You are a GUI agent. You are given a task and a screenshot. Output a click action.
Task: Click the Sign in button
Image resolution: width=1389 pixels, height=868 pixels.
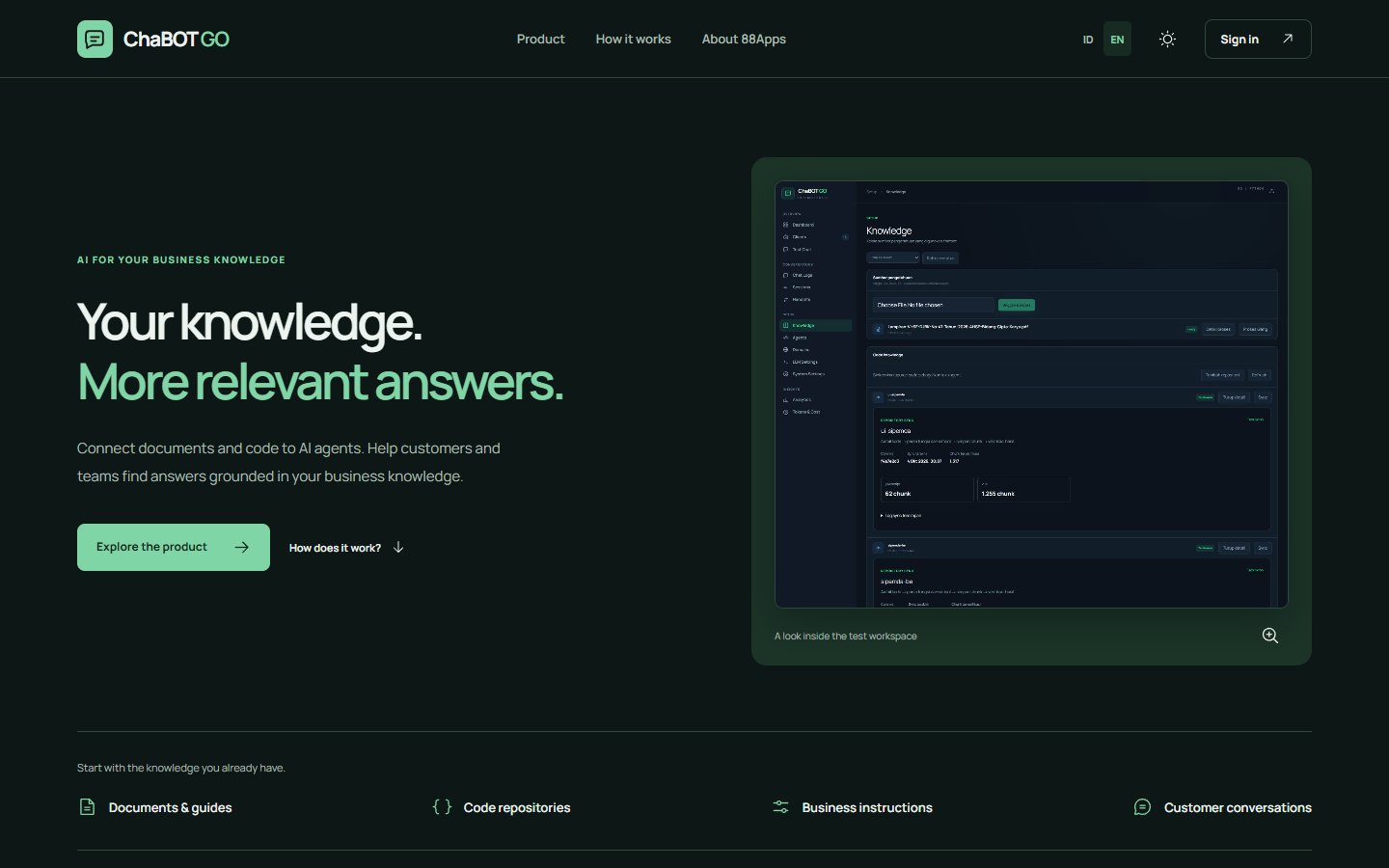coord(1258,40)
